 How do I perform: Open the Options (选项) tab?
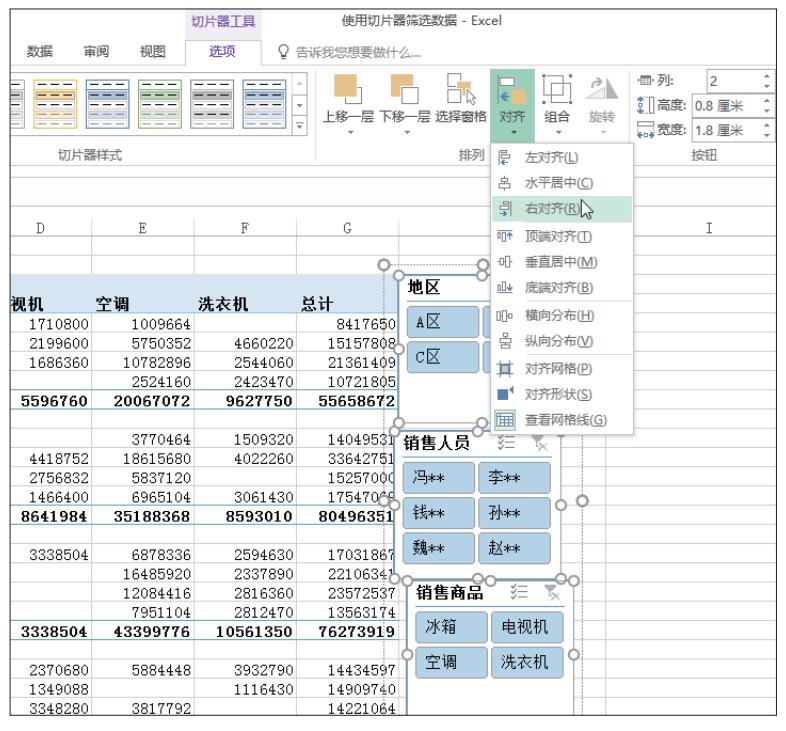click(222, 51)
